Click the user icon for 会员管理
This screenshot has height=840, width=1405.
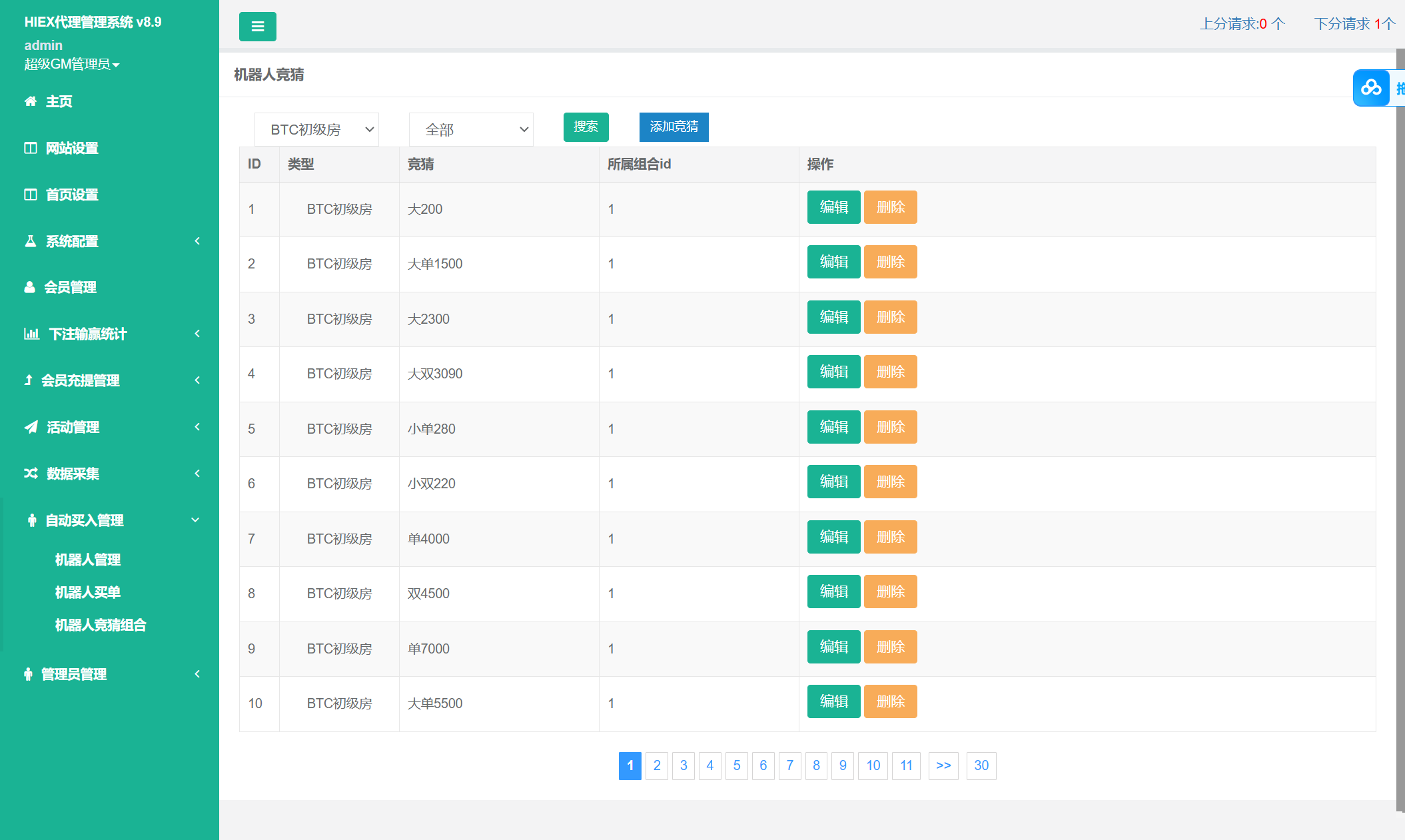point(30,287)
